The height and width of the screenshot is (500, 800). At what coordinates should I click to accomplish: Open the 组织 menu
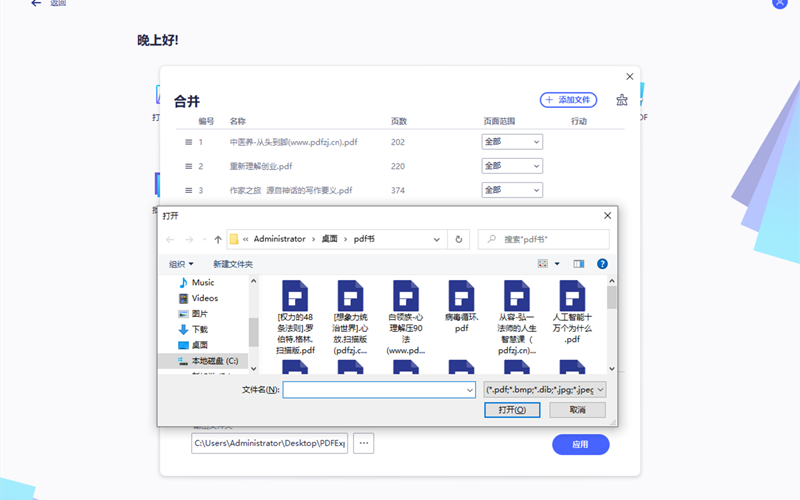(181, 264)
